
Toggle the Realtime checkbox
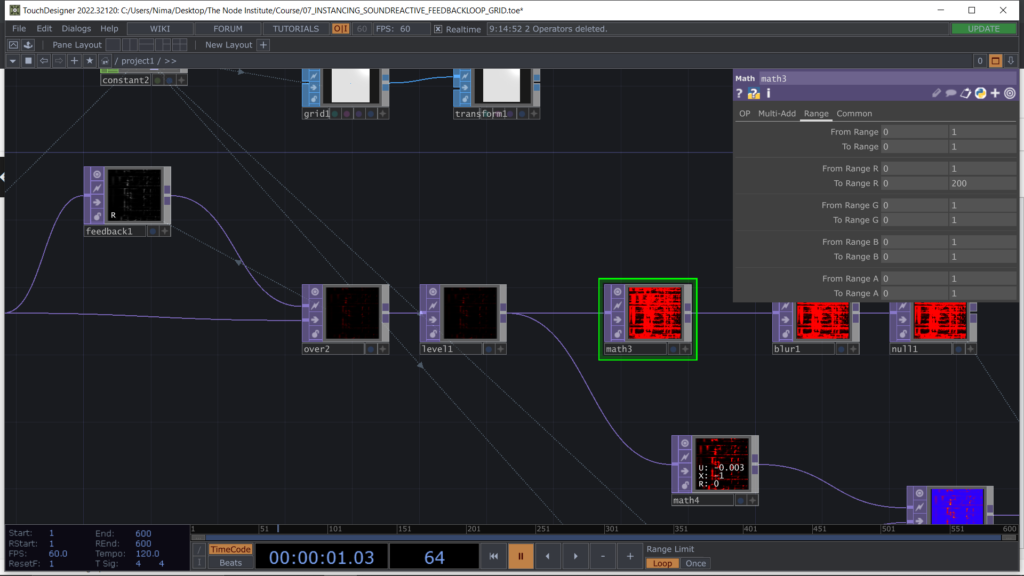pyautogui.click(x=438, y=29)
